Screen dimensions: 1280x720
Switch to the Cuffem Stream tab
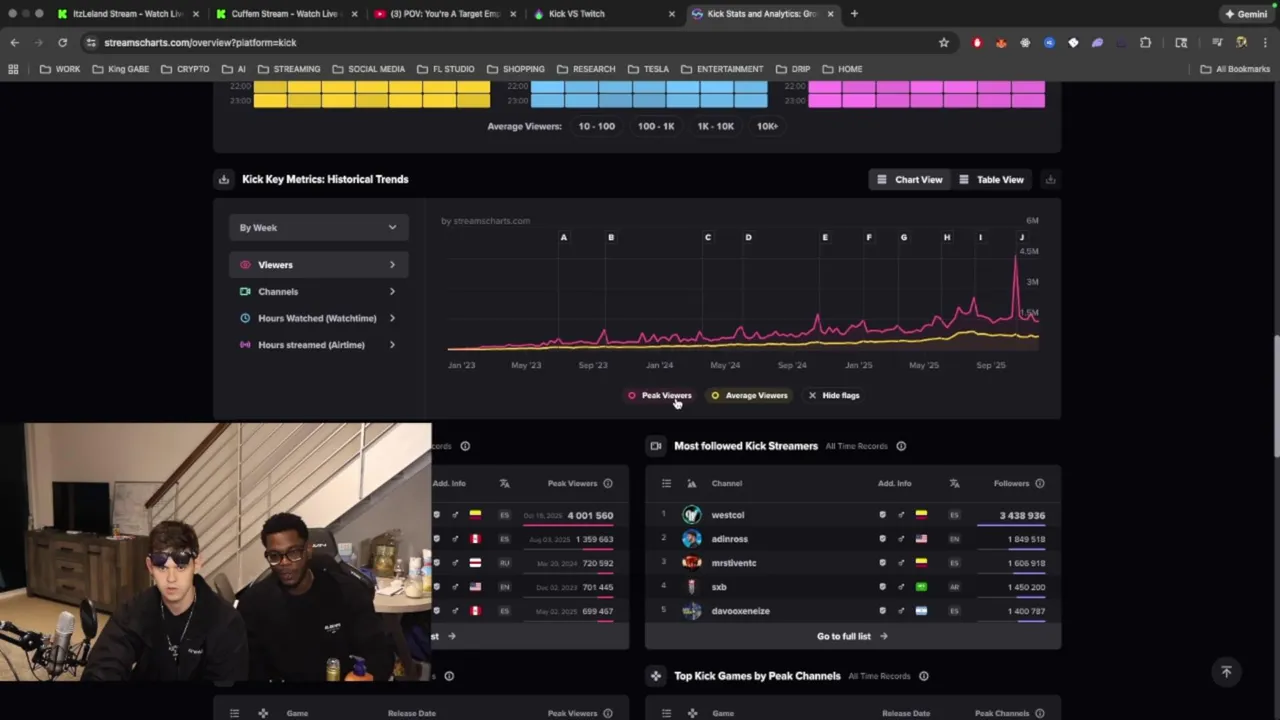pos(285,14)
